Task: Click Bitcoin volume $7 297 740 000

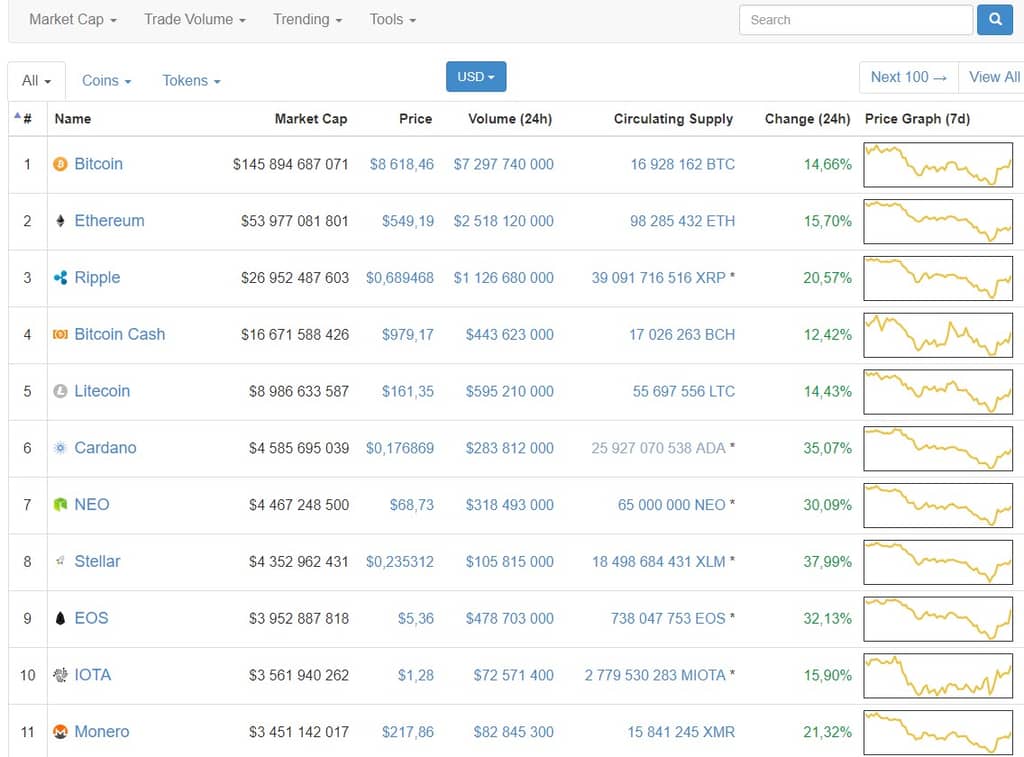Action: click(504, 165)
